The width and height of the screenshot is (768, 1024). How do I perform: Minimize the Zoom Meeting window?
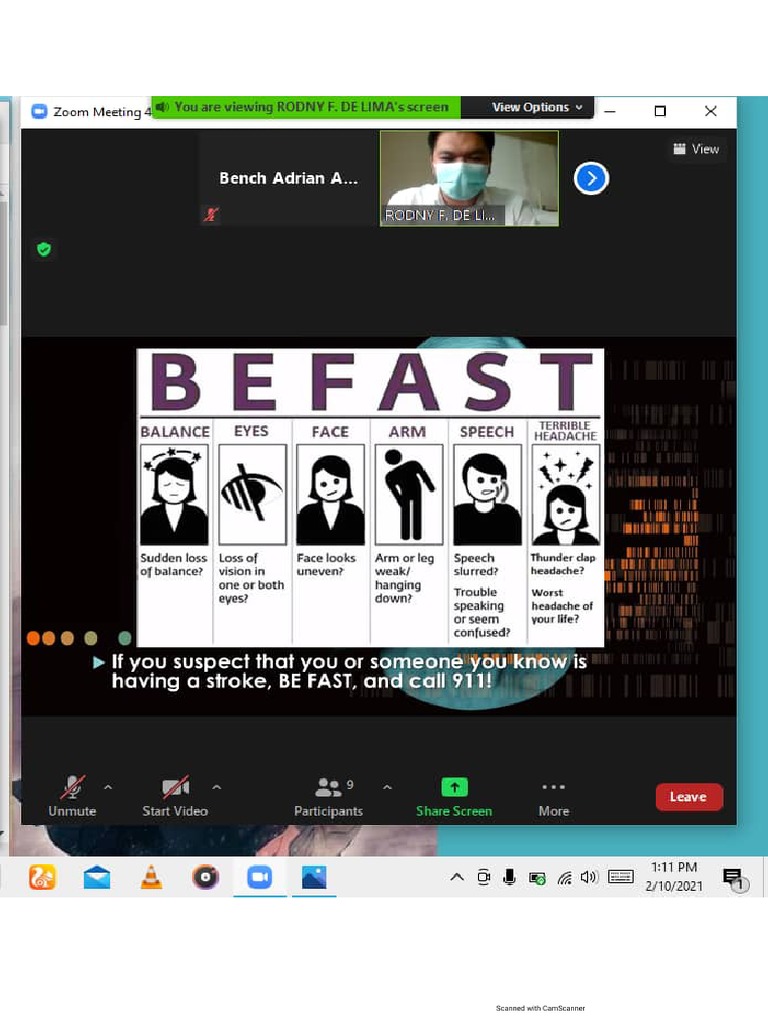[x=610, y=112]
